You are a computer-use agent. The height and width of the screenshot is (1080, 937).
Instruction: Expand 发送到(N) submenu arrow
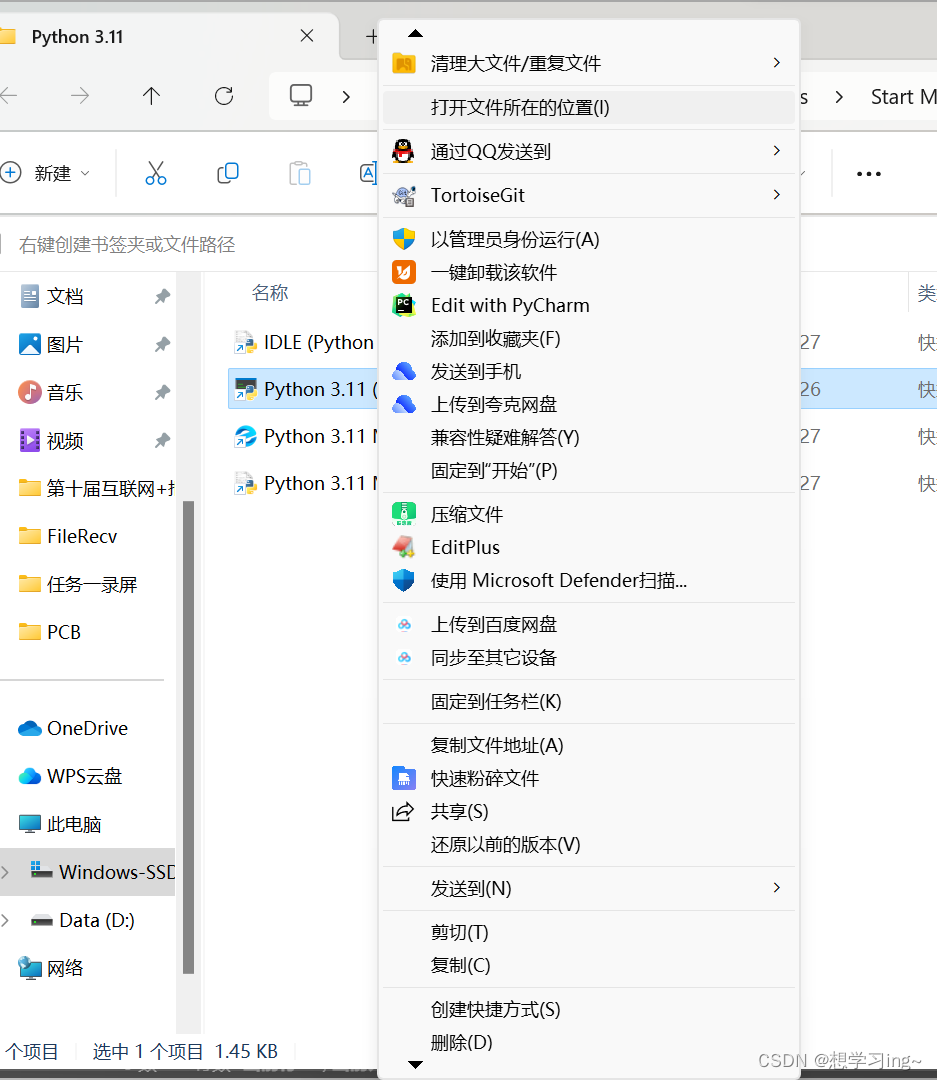(x=777, y=888)
